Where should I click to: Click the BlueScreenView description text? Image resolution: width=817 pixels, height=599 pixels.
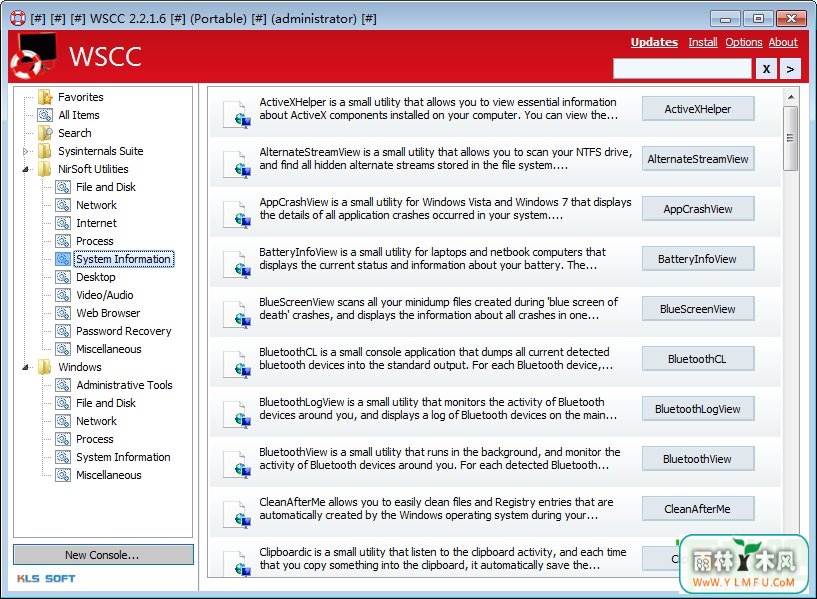tap(438, 308)
